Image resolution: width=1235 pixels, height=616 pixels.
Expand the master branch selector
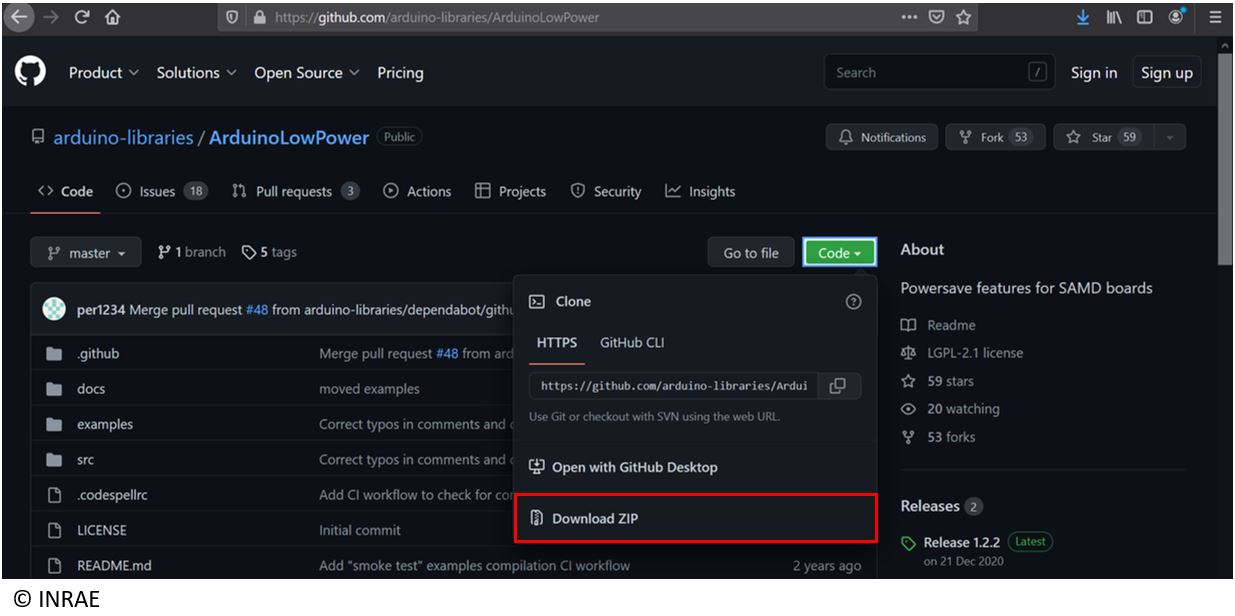coord(85,254)
